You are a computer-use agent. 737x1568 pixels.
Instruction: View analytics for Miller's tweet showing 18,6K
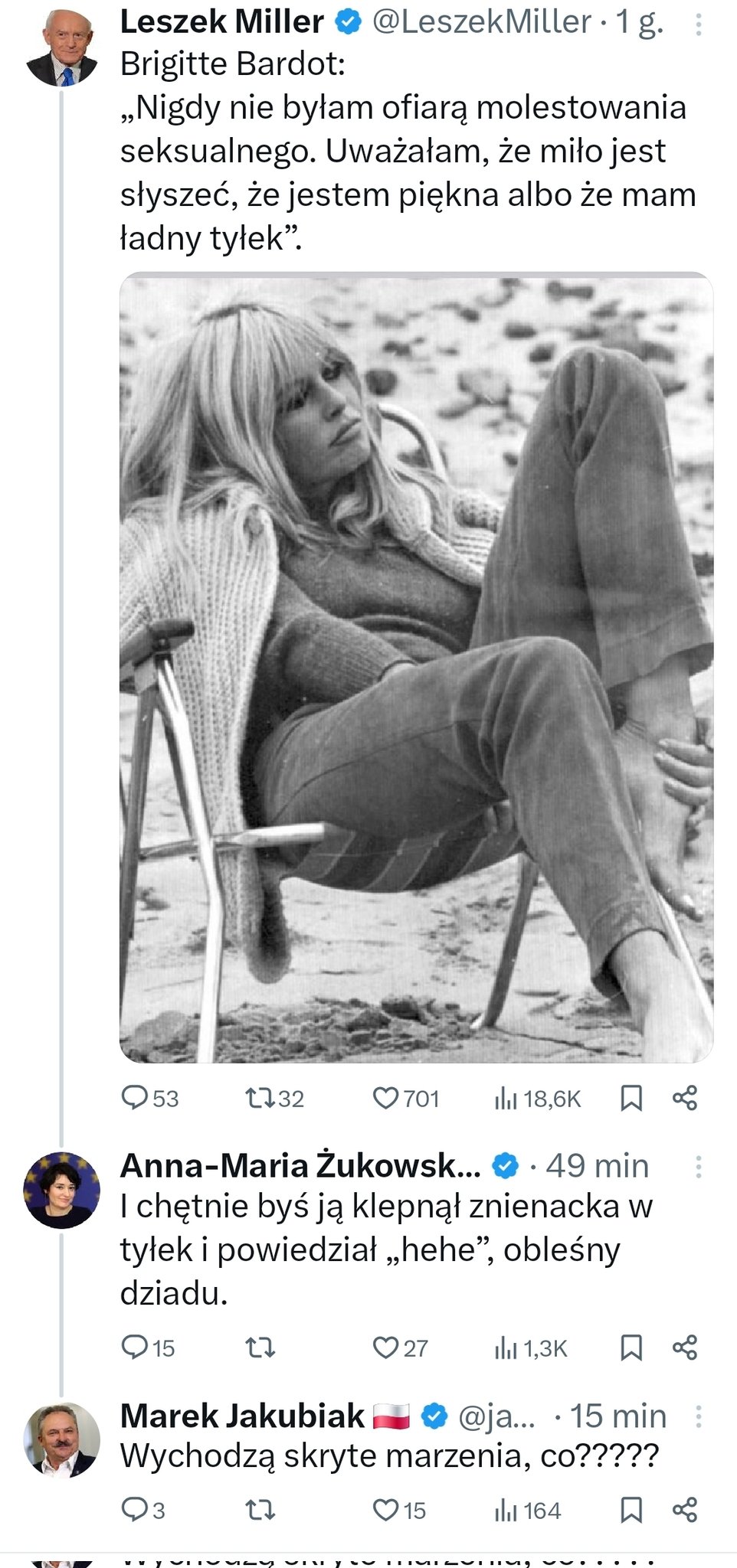519,1098
